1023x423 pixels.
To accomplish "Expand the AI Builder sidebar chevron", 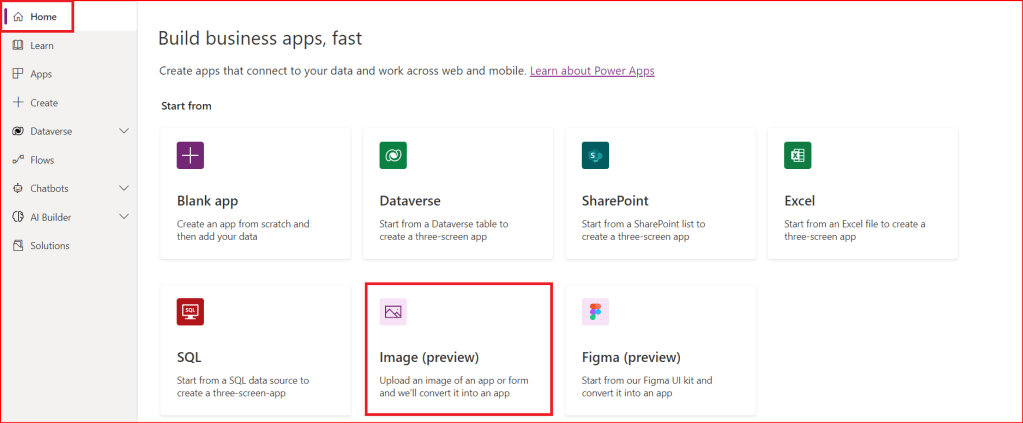I will (x=124, y=217).
